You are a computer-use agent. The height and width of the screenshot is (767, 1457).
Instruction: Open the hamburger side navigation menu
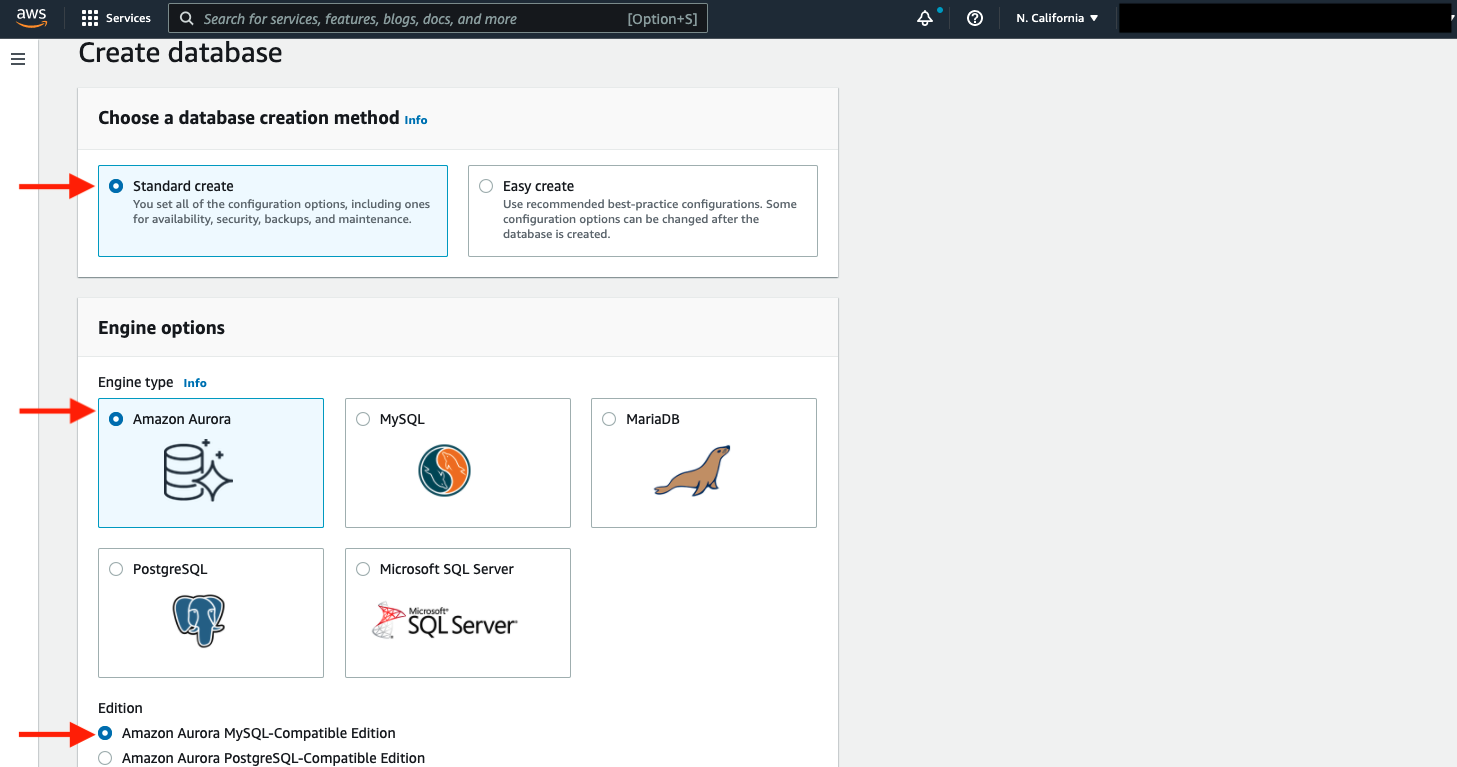click(x=17, y=60)
